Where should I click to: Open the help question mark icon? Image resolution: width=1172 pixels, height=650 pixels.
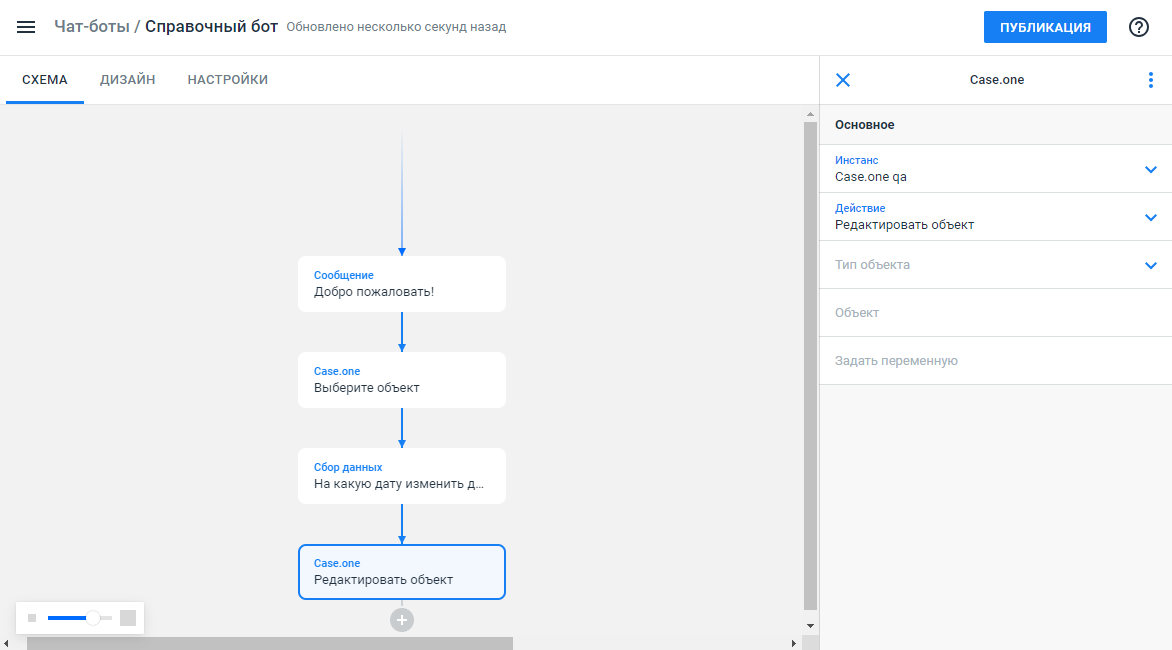[1138, 27]
